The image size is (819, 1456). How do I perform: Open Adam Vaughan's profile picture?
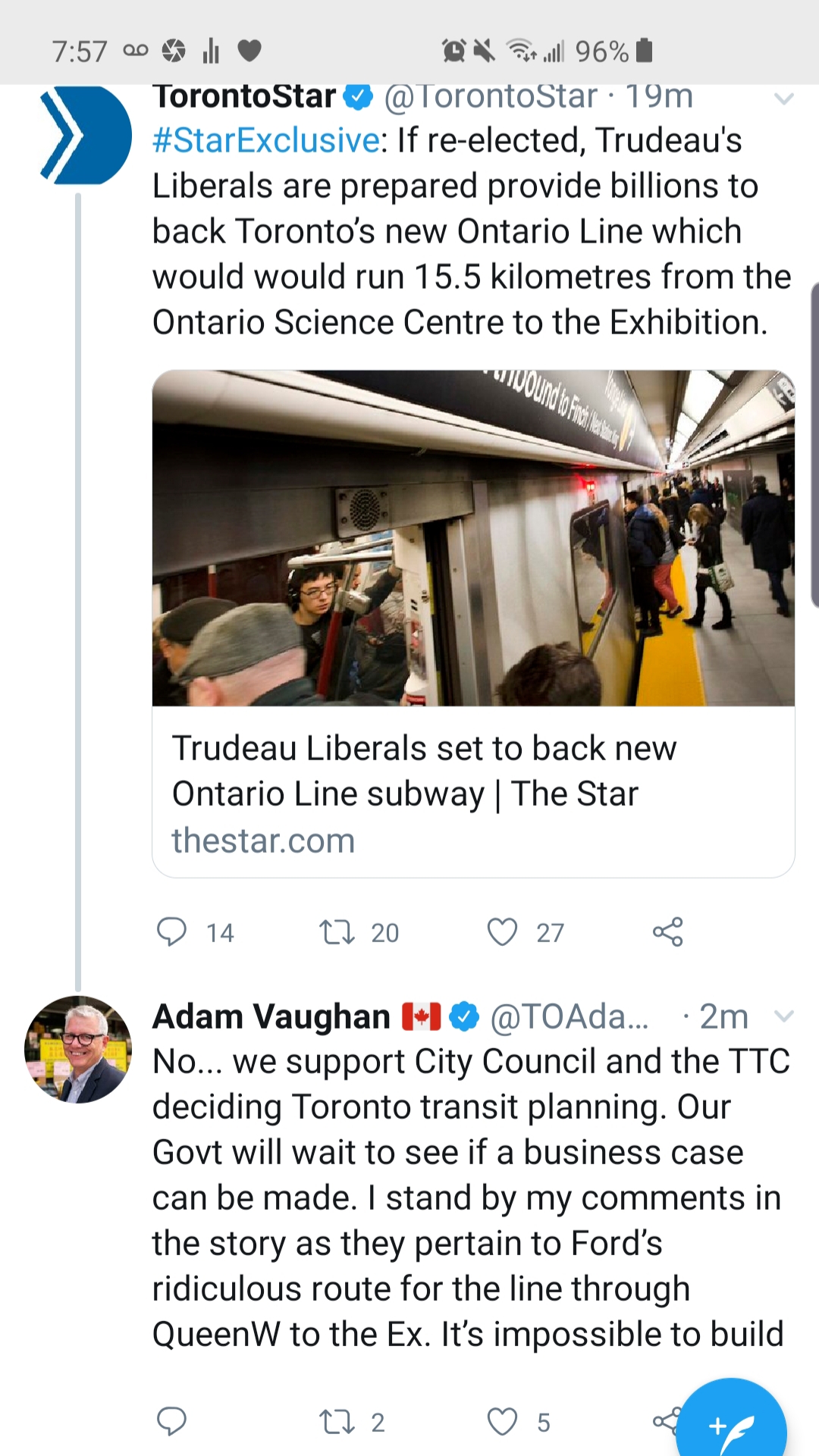click(78, 1049)
